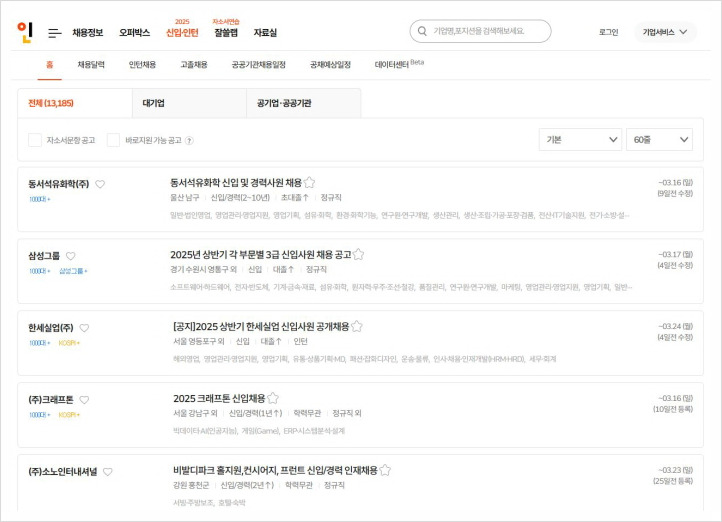Open company 한세실업(주) link
Viewport: 722px width, 522px height.
(x=51, y=328)
